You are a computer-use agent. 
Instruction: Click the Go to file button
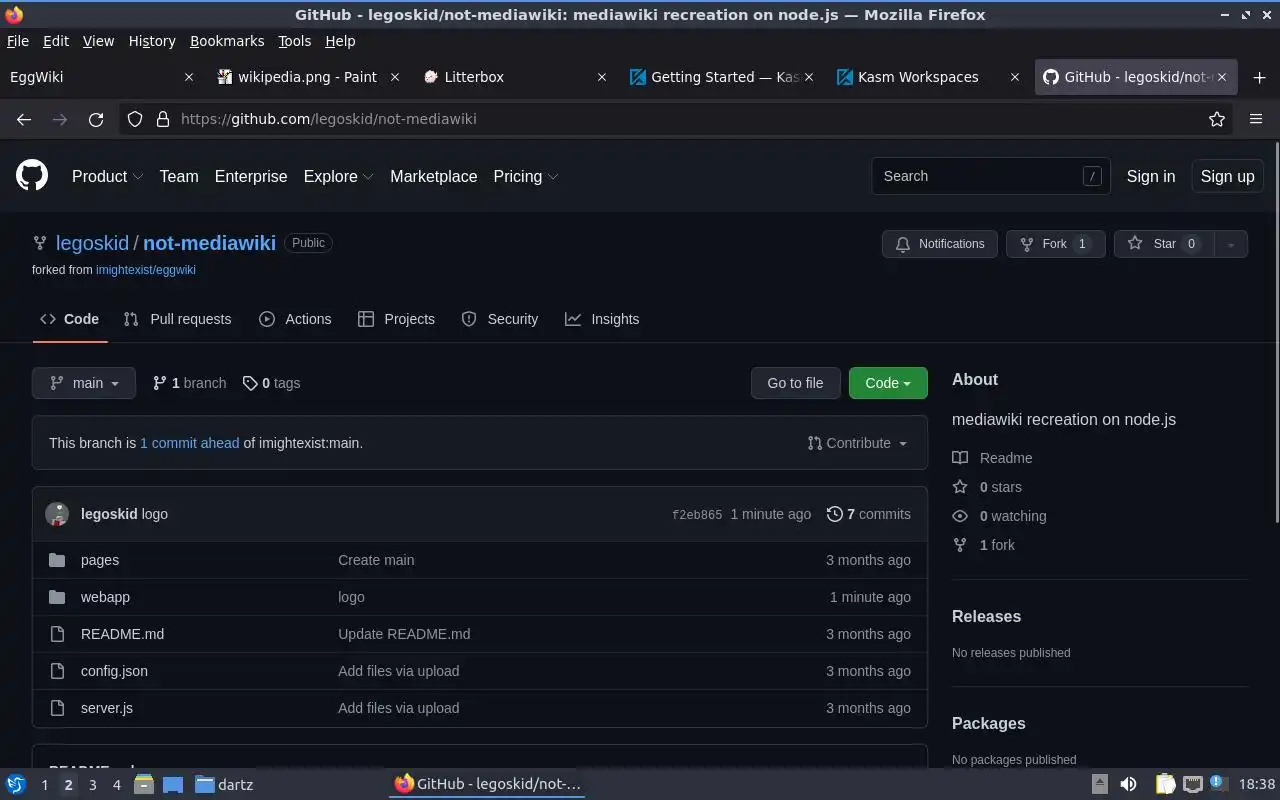coord(795,383)
